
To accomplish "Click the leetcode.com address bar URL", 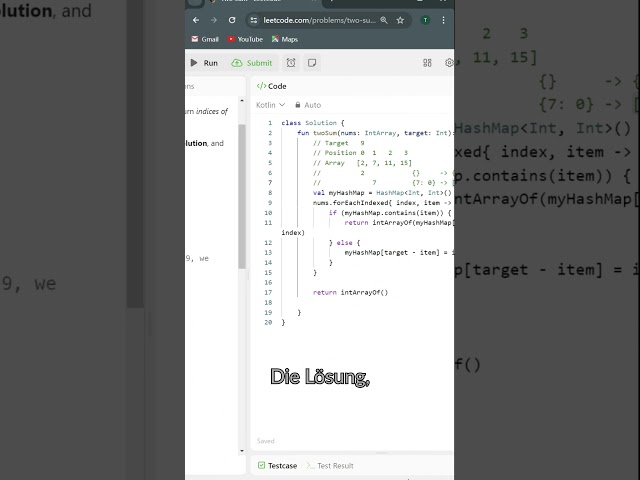I will (x=319, y=20).
